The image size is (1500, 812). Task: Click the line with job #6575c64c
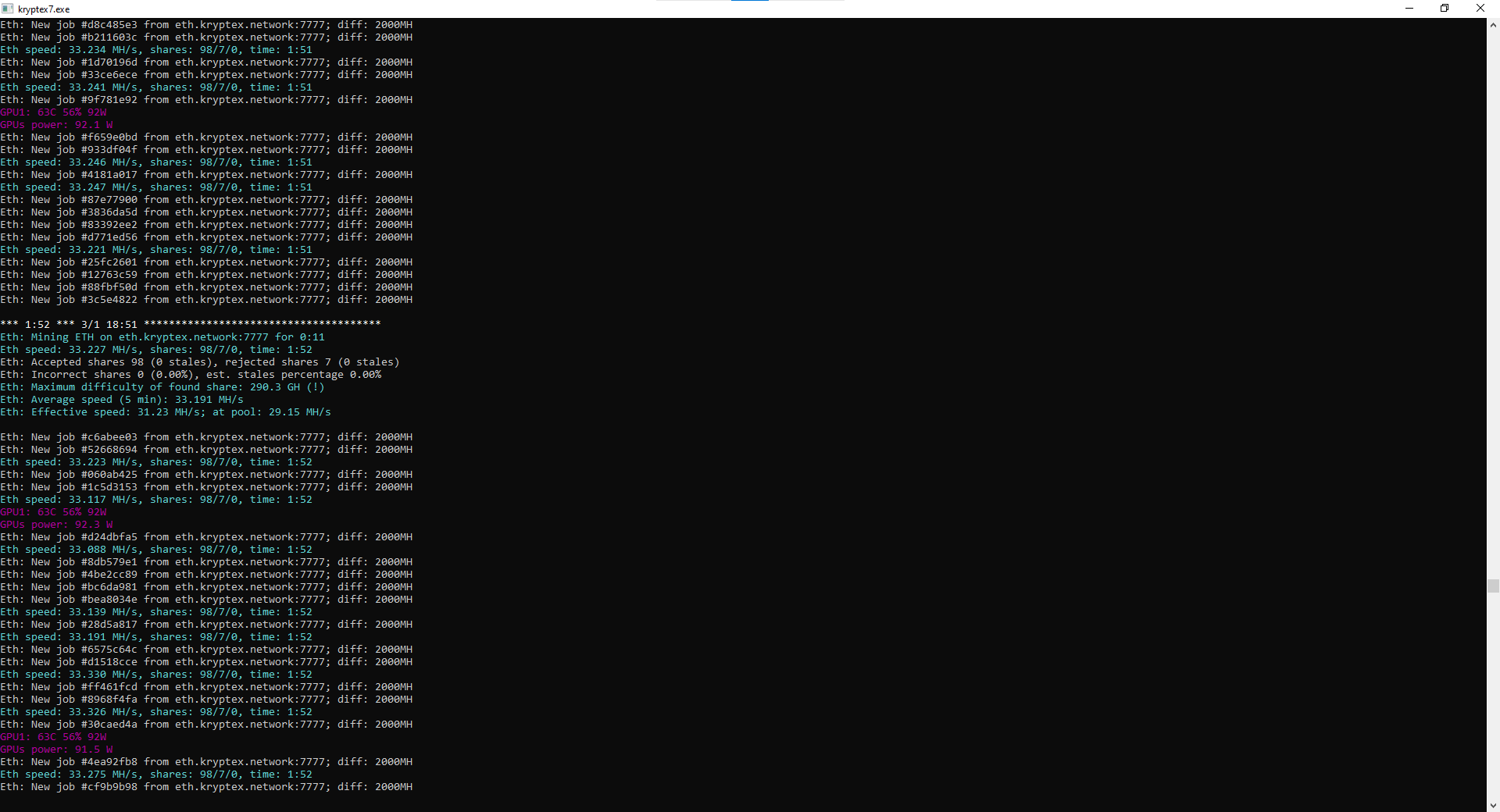tap(206, 650)
